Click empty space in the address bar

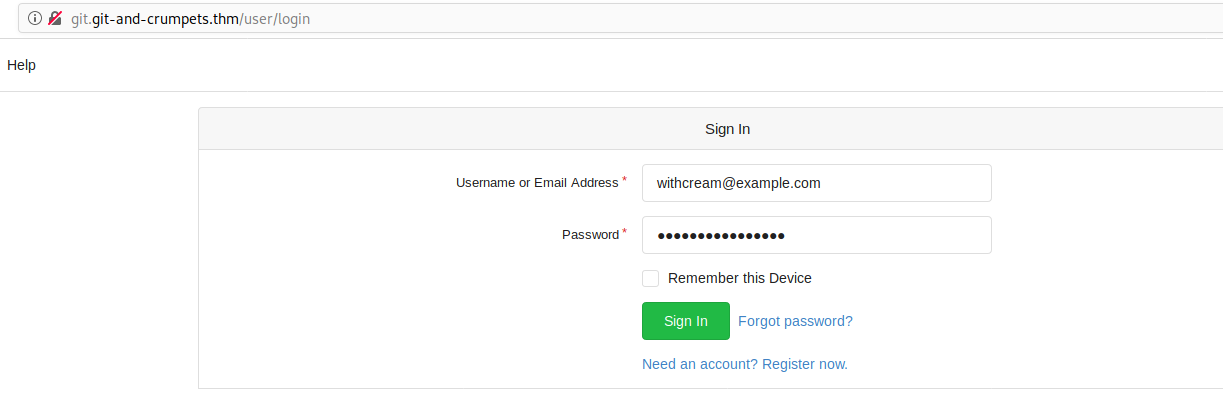760,19
